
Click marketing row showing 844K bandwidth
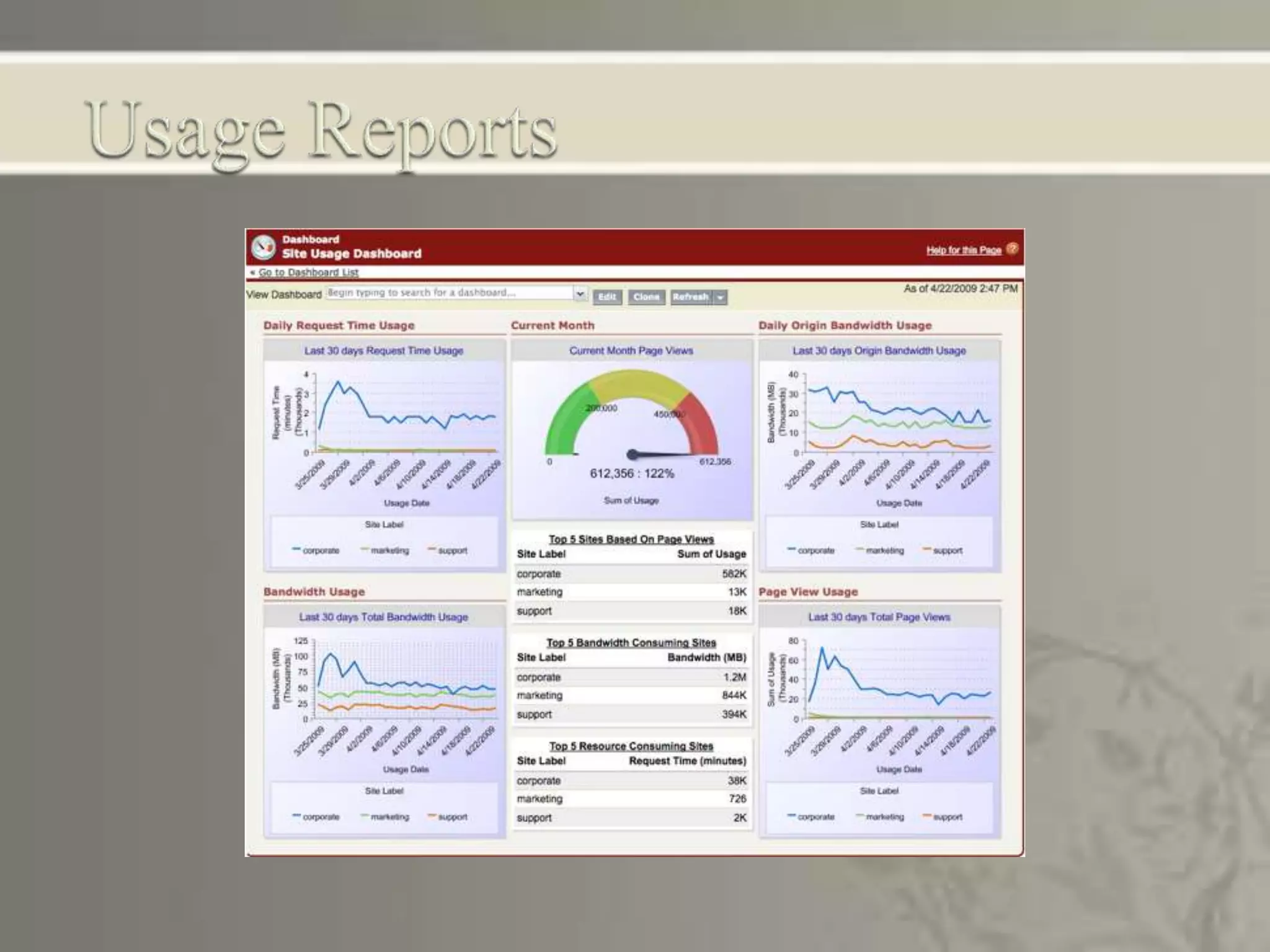point(631,695)
